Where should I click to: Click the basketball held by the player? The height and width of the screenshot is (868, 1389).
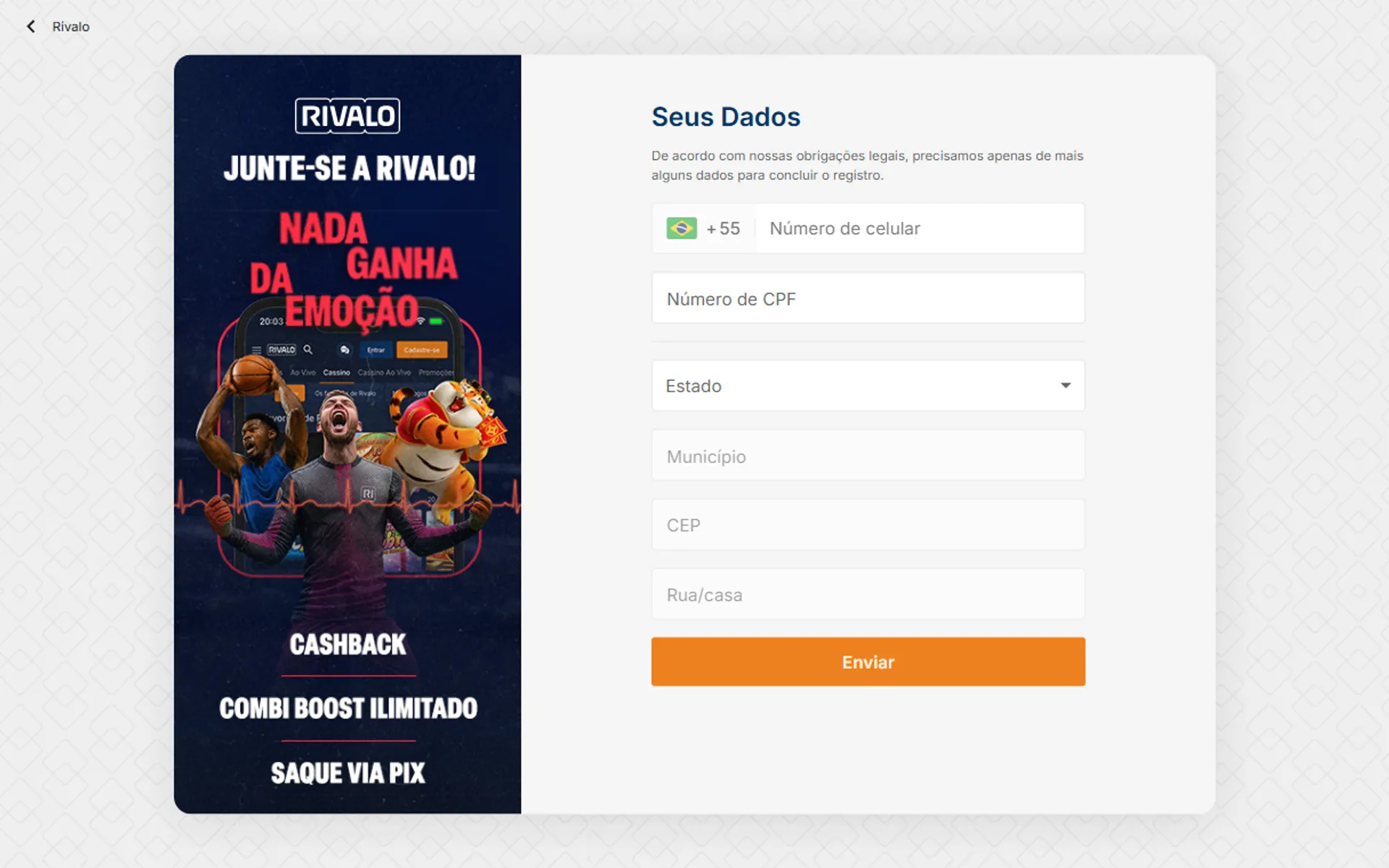(x=252, y=374)
